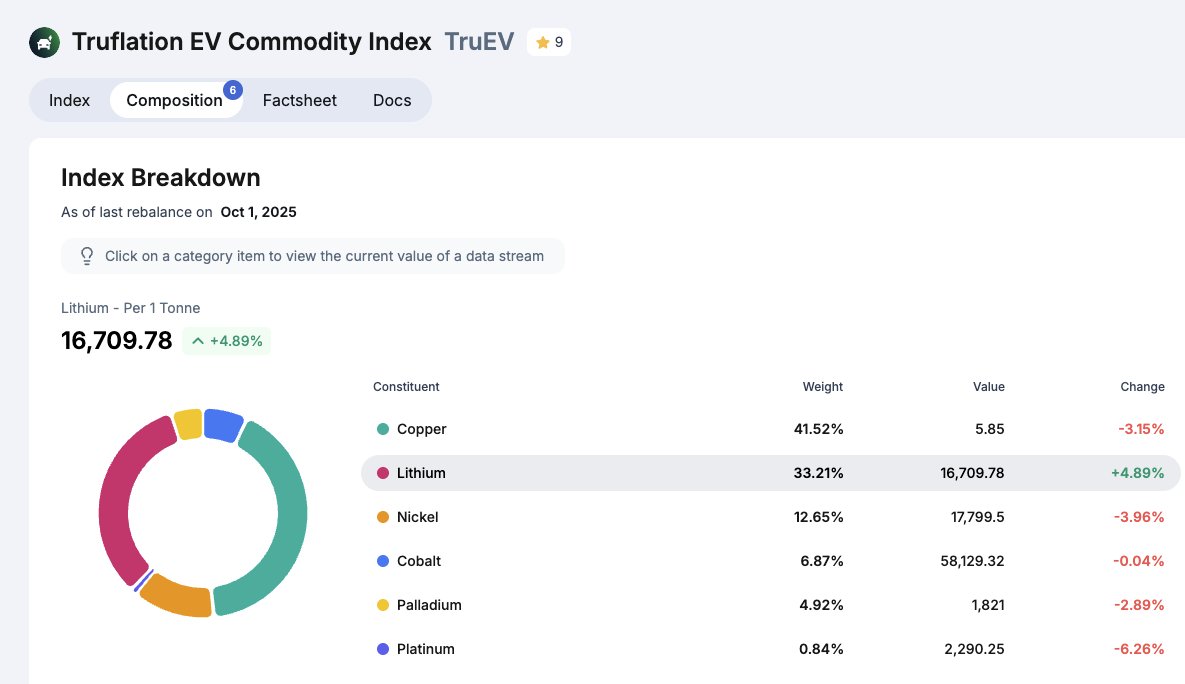Click the yellow Palladium segment of donut chart
Image resolution: width=1185 pixels, height=684 pixels.
[188, 425]
